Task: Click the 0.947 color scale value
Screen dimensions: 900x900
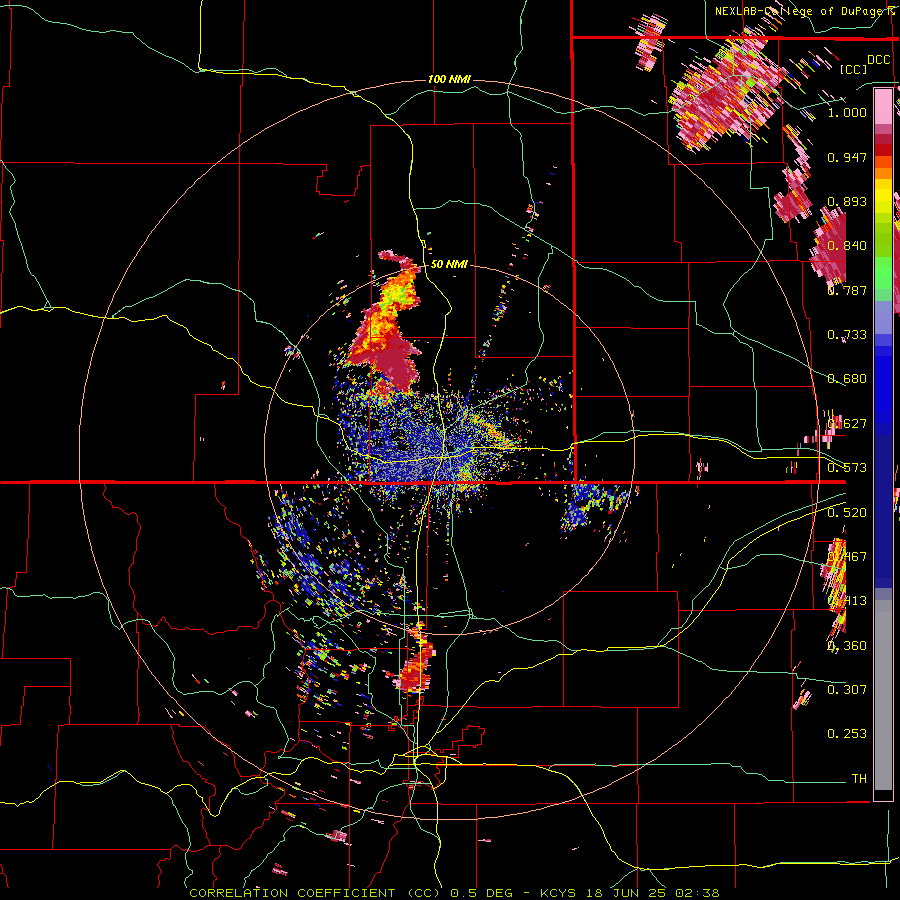Action: click(847, 157)
